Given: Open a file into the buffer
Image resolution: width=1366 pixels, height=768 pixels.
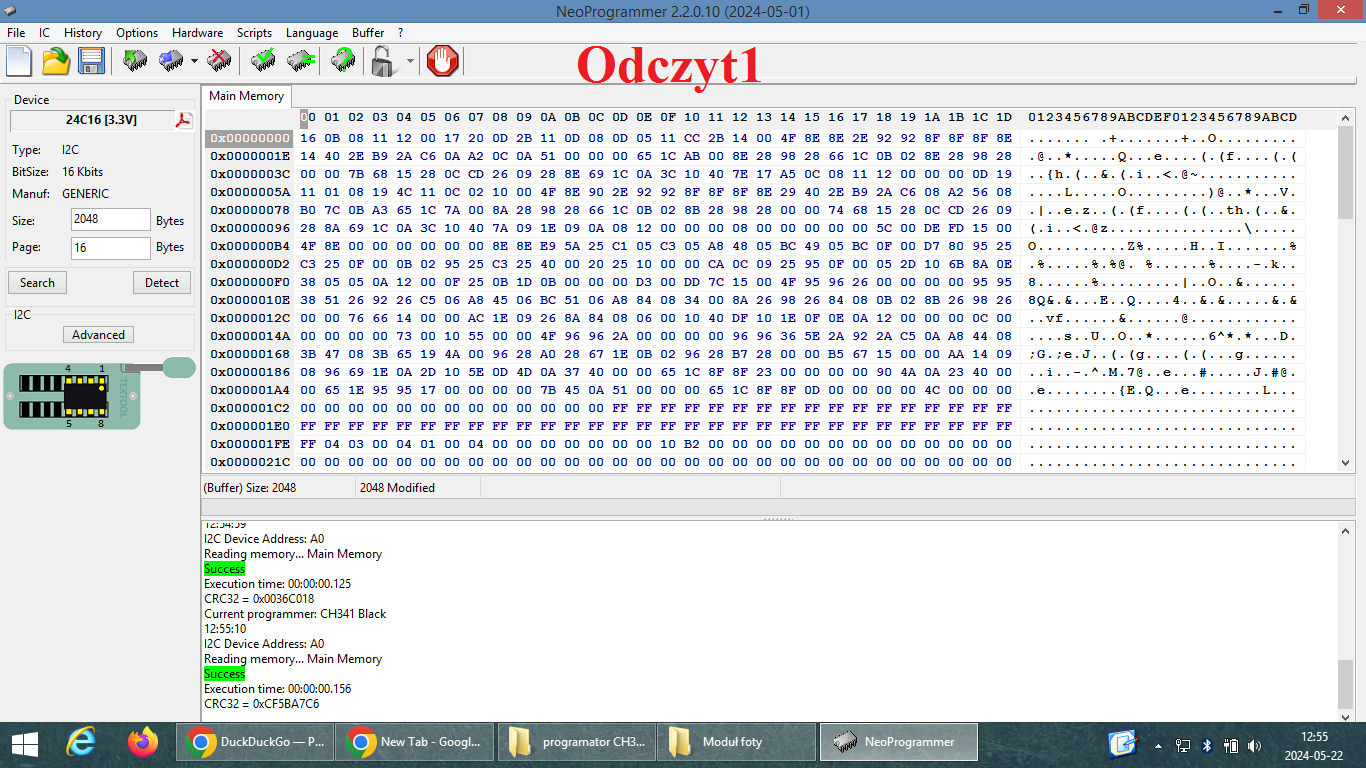Looking at the screenshot, I should pyautogui.click(x=55, y=61).
